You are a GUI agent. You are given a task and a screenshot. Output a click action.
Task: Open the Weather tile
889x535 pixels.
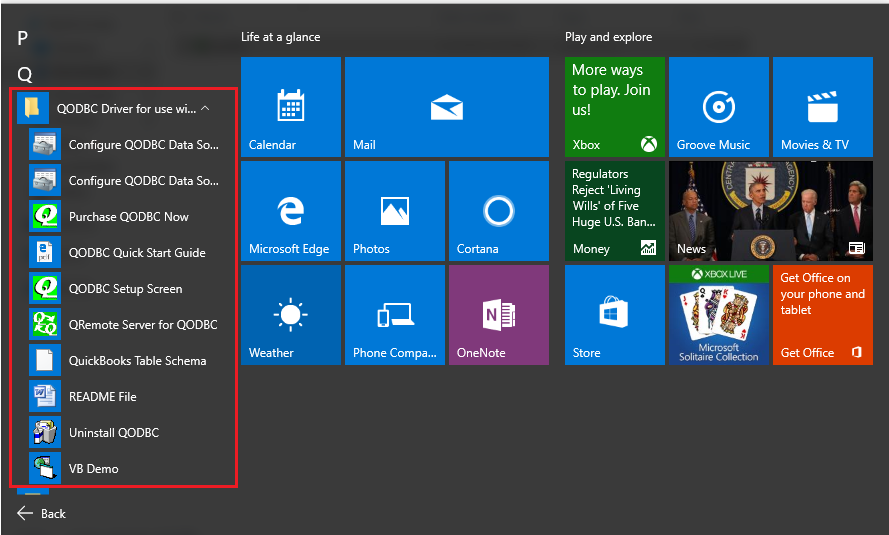coord(291,315)
